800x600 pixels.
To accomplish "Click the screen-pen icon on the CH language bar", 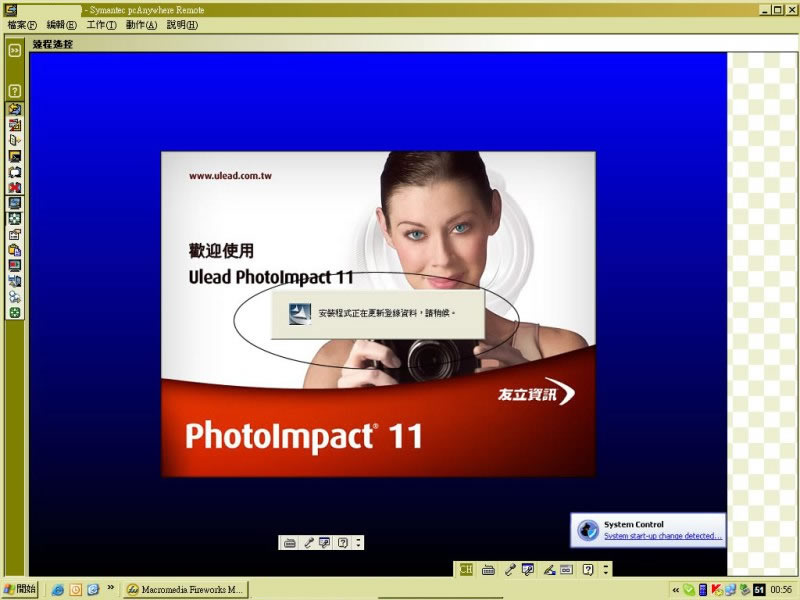I will point(528,570).
